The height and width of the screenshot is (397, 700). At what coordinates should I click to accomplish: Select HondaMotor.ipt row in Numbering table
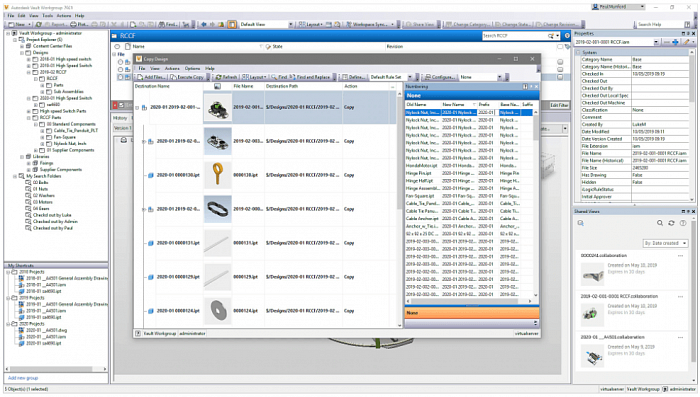click(x=469, y=165)
